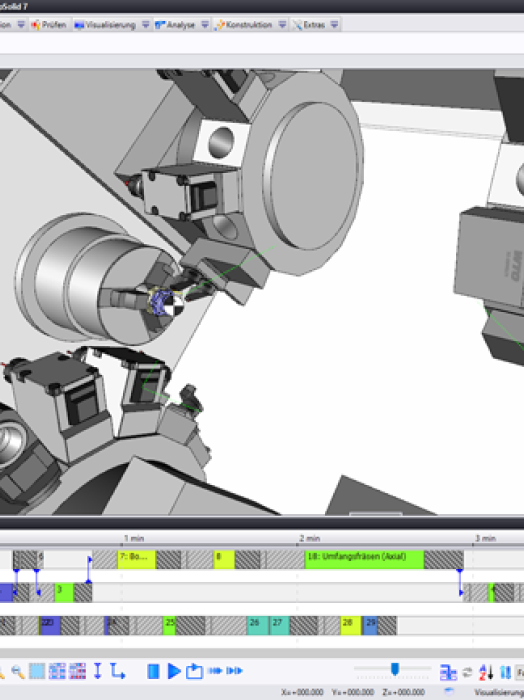Viewport: 524px width, 700px height.
Task: Open the Visualisierung menu
Action: (x=105, y=25)
